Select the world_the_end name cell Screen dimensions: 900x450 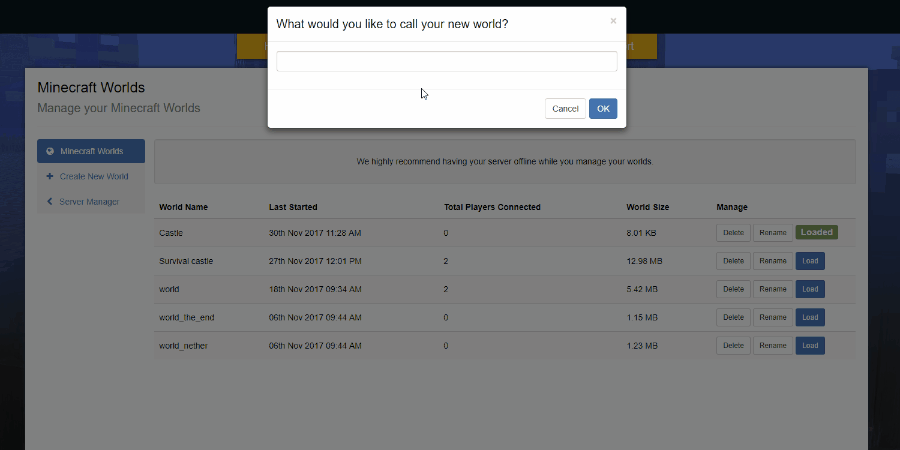click(x=187, y=317)
